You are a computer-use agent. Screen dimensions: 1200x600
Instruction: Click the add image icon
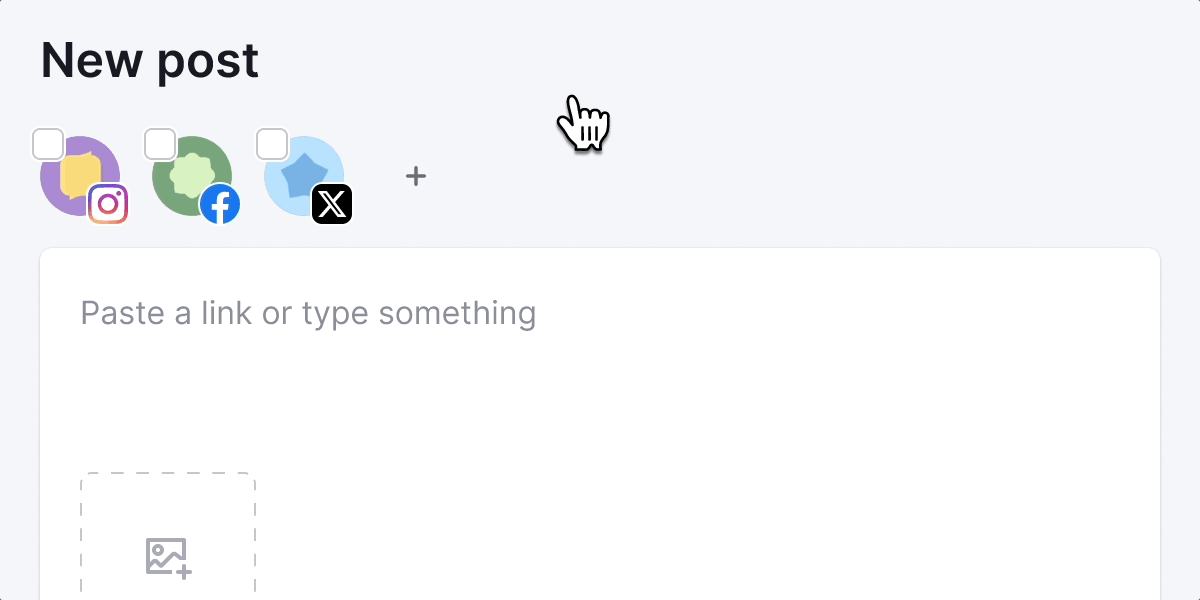[168, 557]
